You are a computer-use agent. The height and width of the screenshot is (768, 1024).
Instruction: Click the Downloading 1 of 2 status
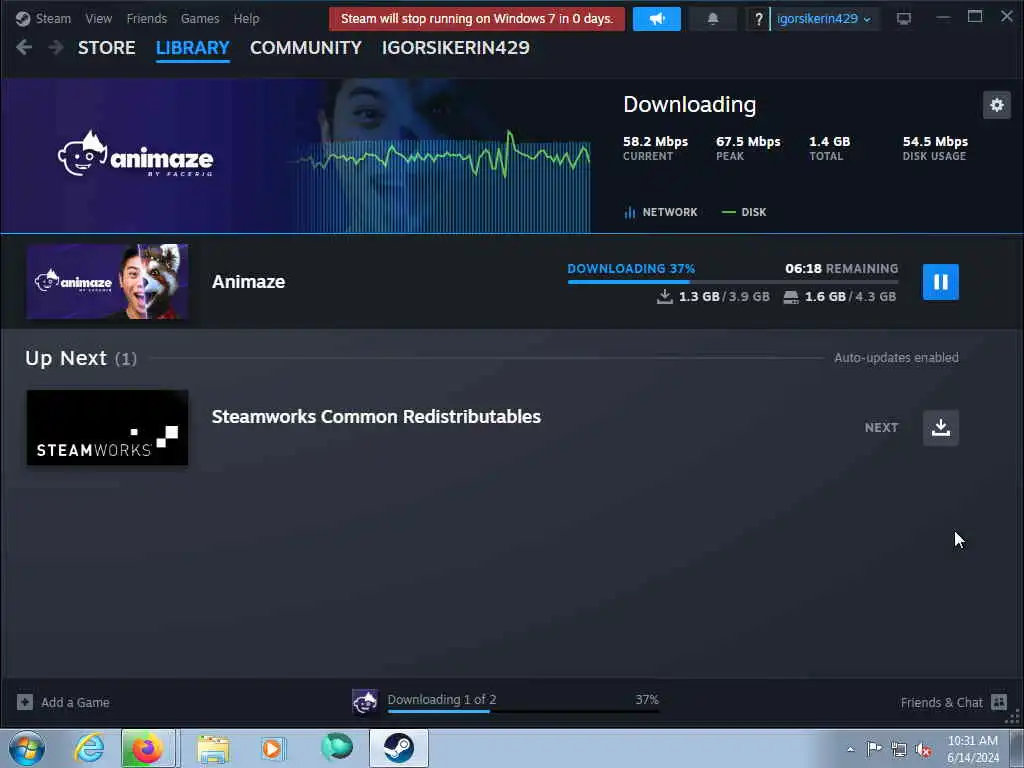(441, 699)
